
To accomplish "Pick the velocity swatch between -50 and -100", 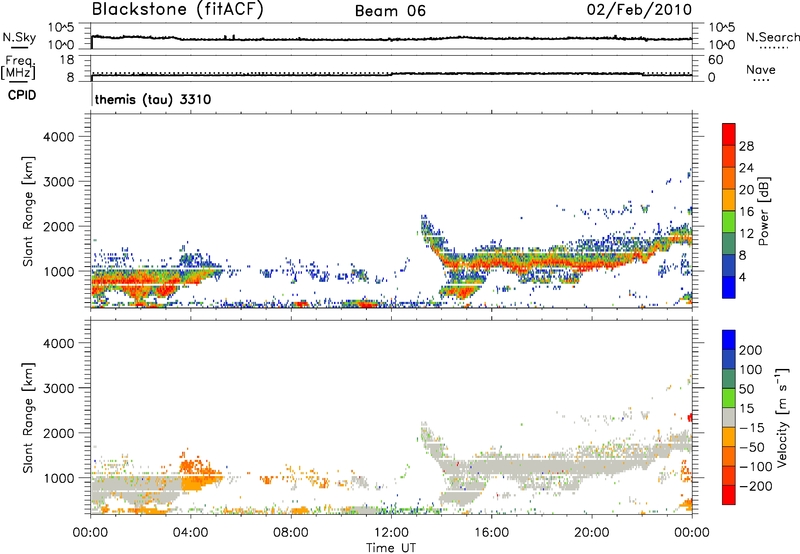I will (x=729, y=456).
